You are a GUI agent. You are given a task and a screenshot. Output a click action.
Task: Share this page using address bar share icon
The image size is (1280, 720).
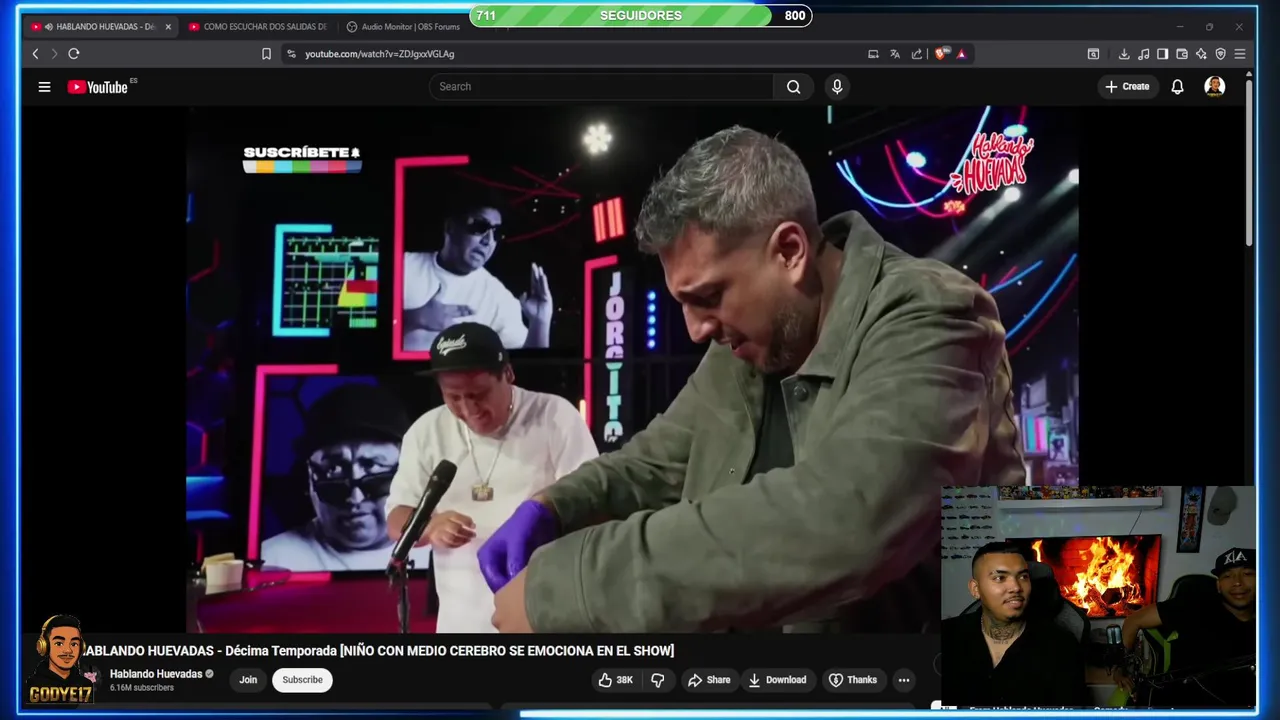point(917,54)
